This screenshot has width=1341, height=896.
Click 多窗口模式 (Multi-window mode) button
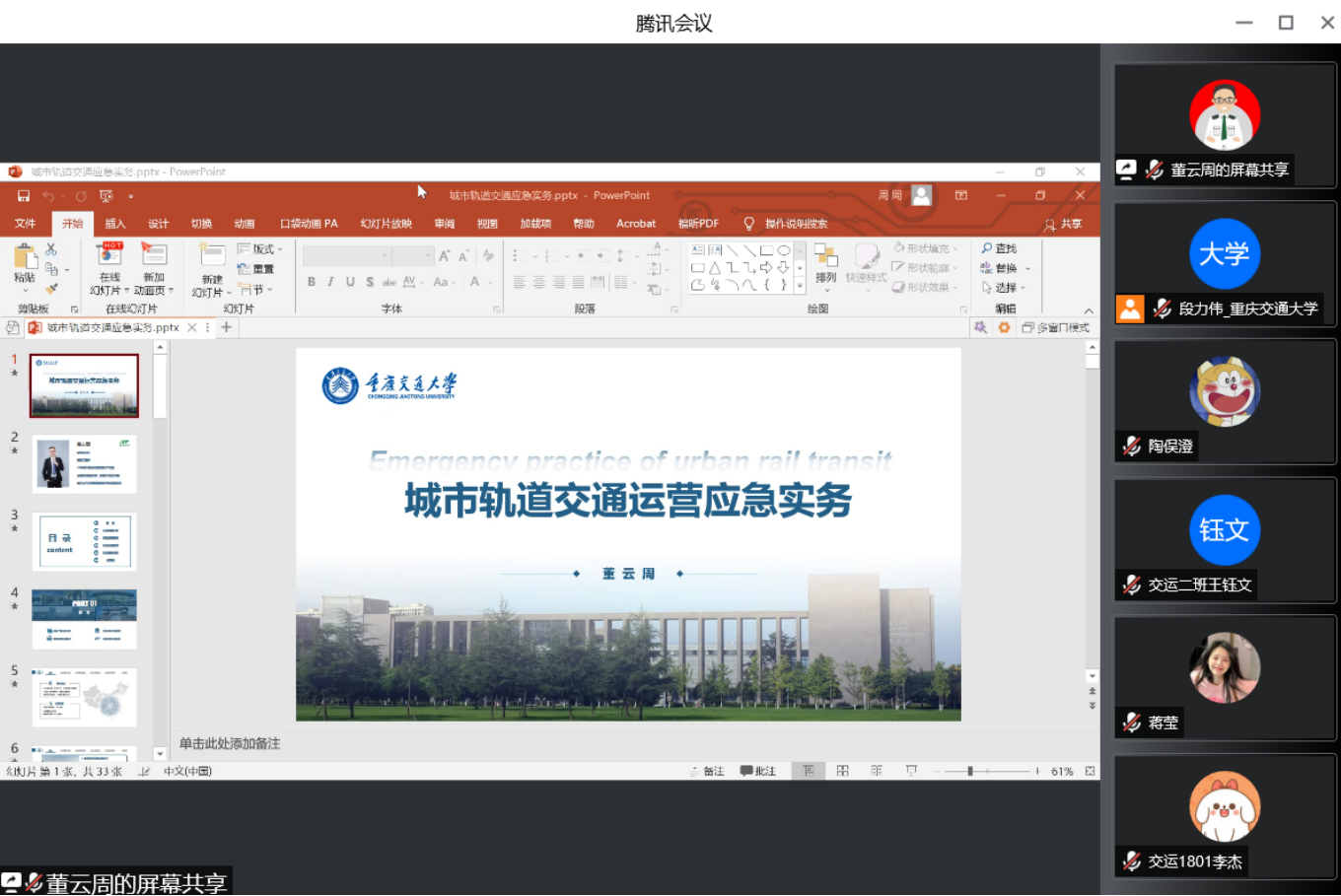(x=1056, y=328)
